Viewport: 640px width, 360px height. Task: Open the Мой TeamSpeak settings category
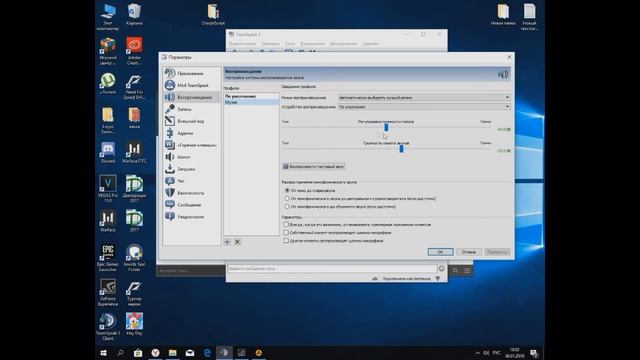point(191,85)
